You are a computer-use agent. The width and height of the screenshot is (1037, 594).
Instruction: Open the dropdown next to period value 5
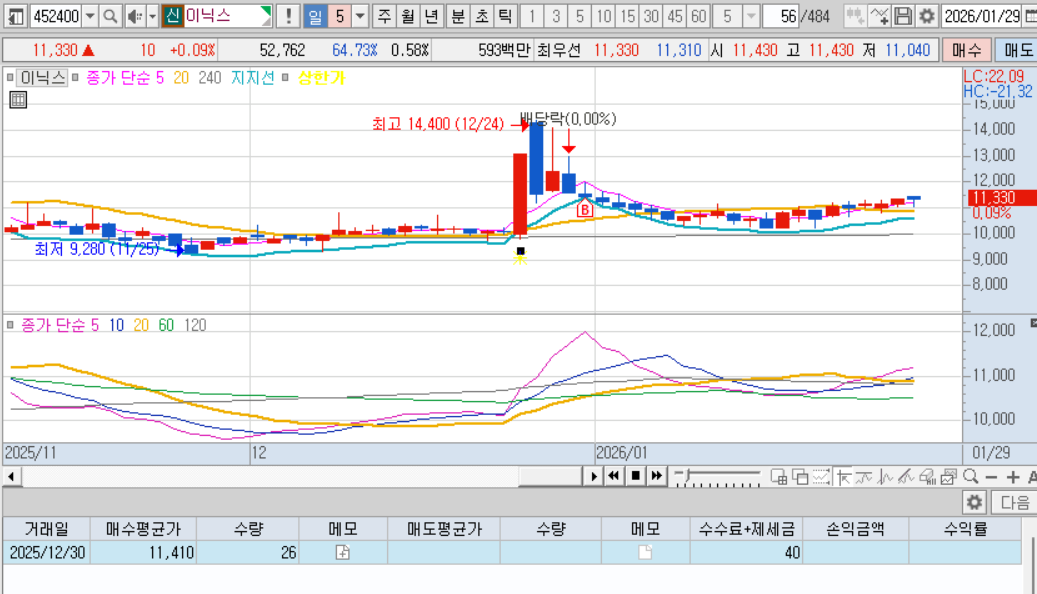click(x=360, y=16)
